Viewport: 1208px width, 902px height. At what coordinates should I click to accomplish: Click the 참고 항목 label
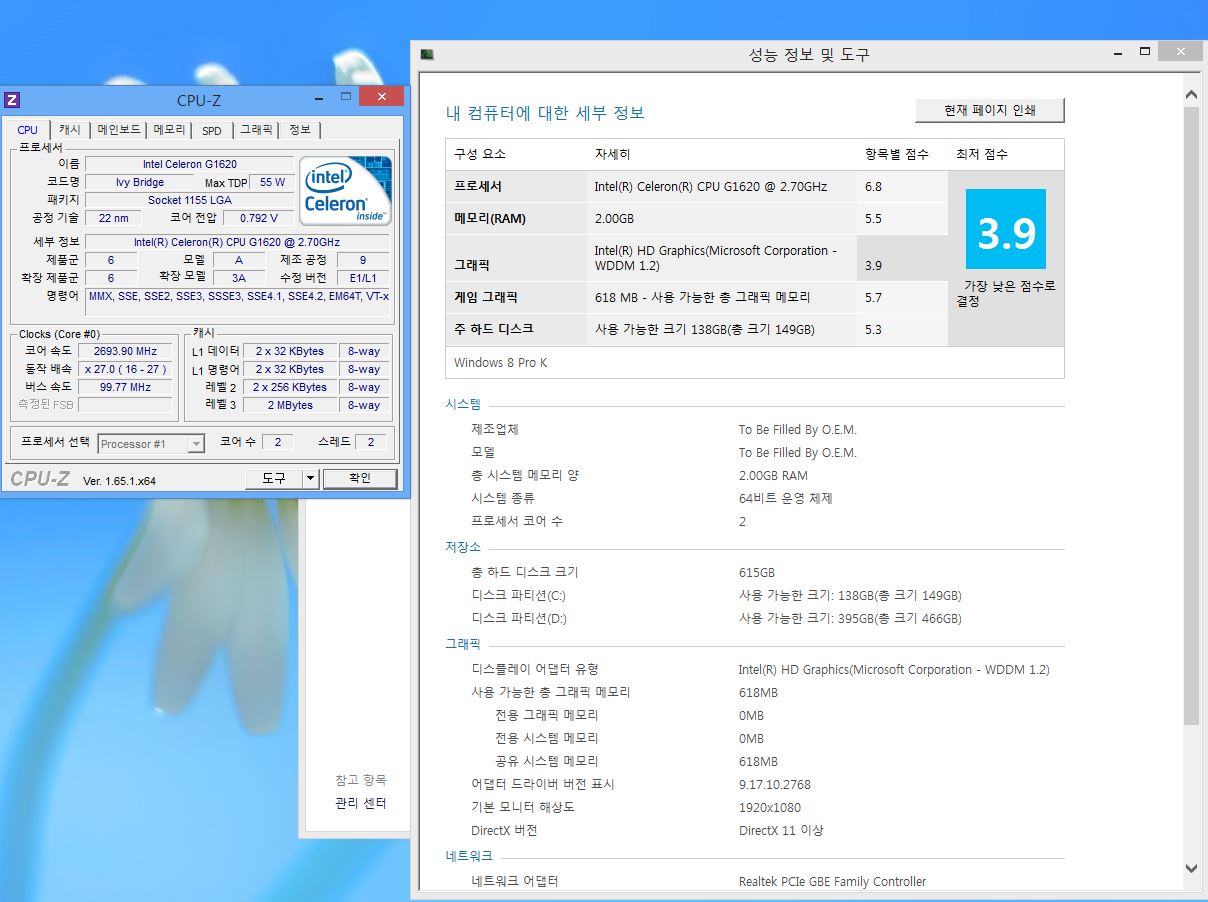pyautogui.click(x=361, y=780)
